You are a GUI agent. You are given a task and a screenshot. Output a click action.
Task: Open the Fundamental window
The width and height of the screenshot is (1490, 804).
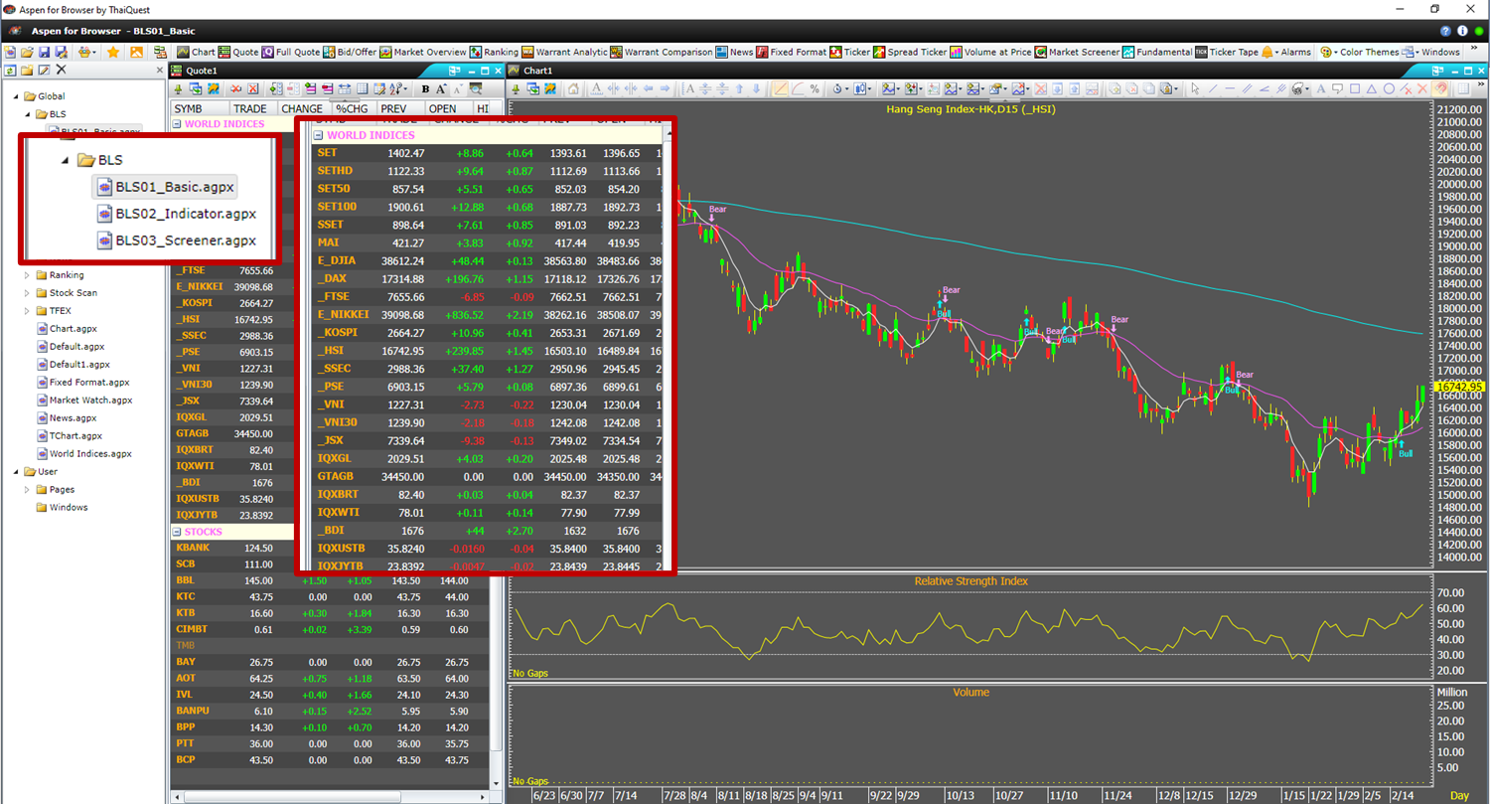click(x=1157, y=52)
